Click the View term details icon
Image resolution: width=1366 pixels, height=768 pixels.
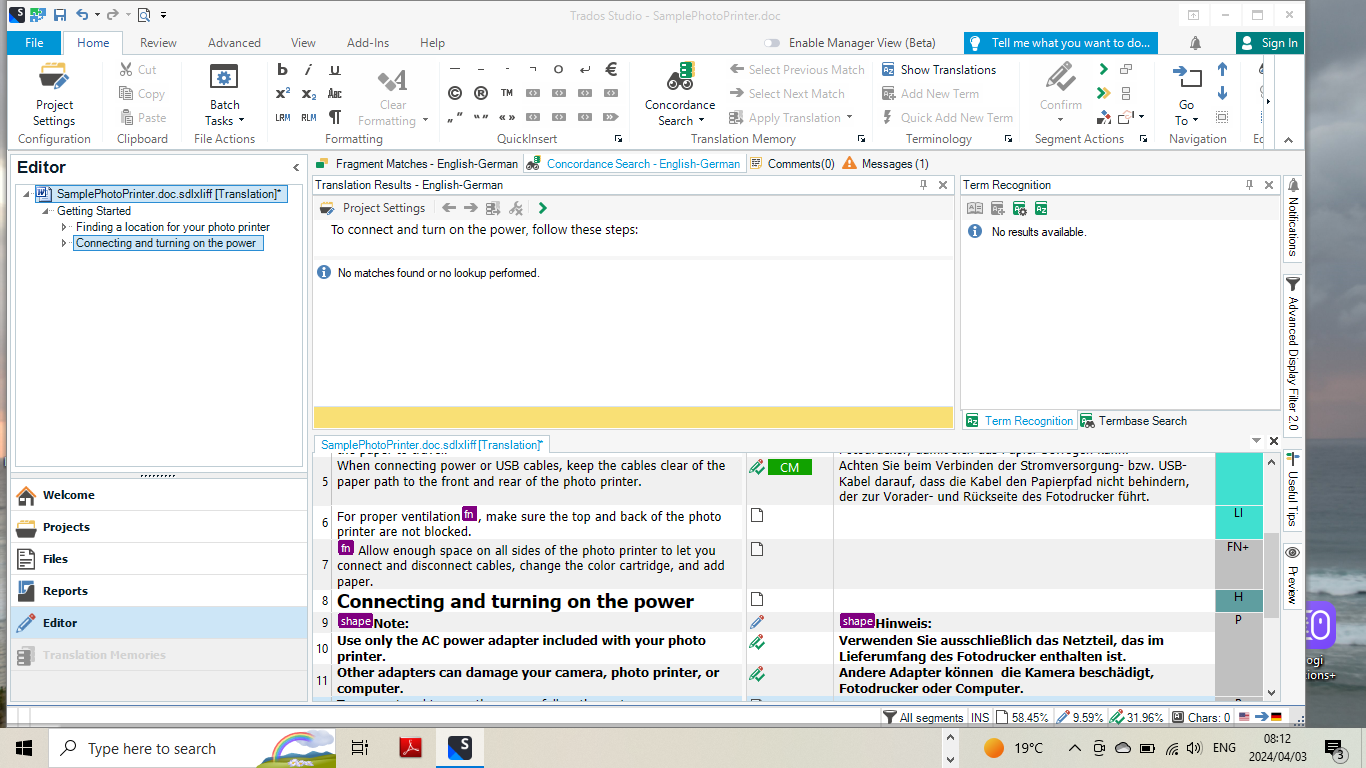975,208
